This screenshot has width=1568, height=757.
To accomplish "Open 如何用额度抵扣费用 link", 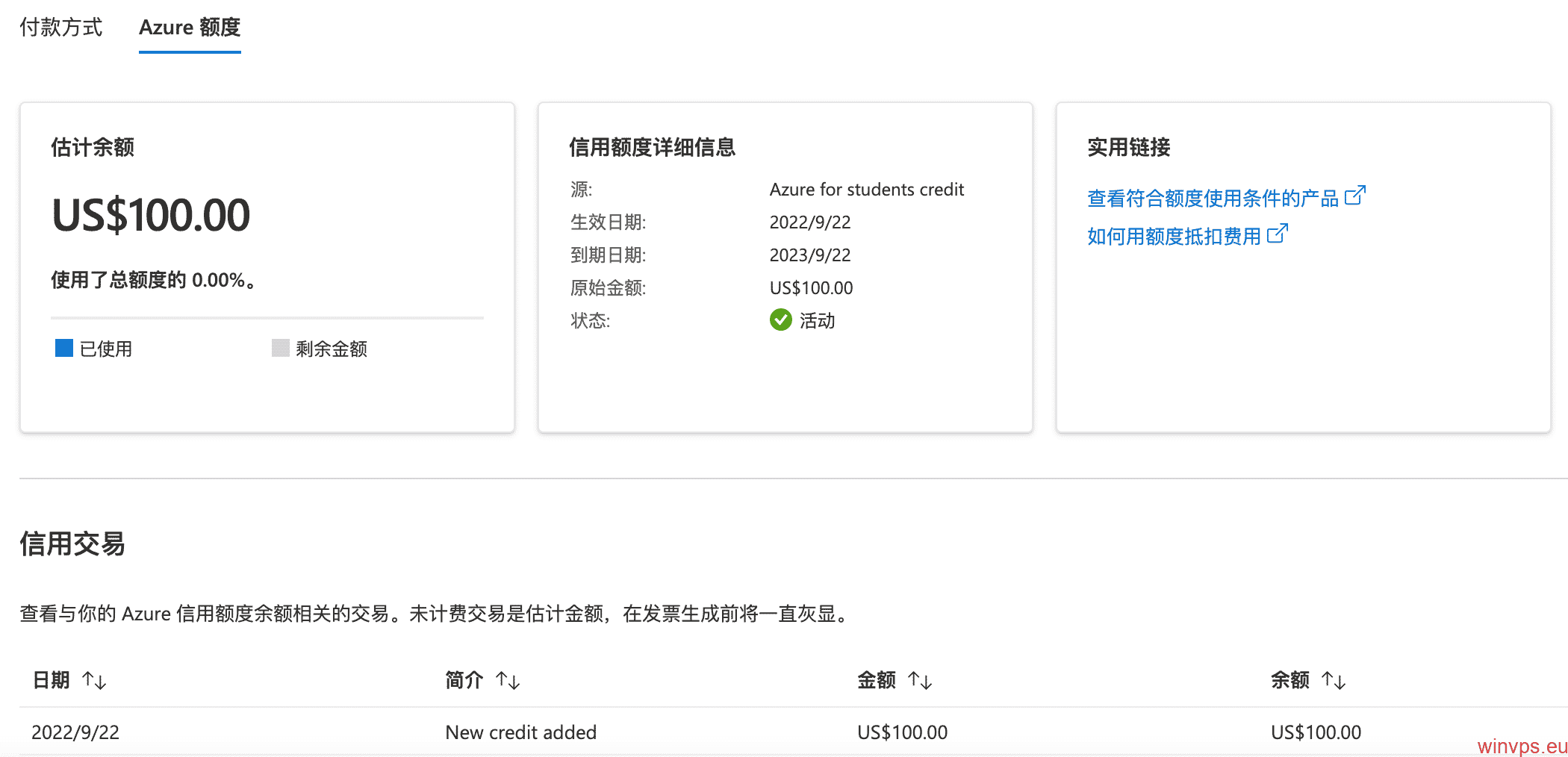I will (1174, 236).
